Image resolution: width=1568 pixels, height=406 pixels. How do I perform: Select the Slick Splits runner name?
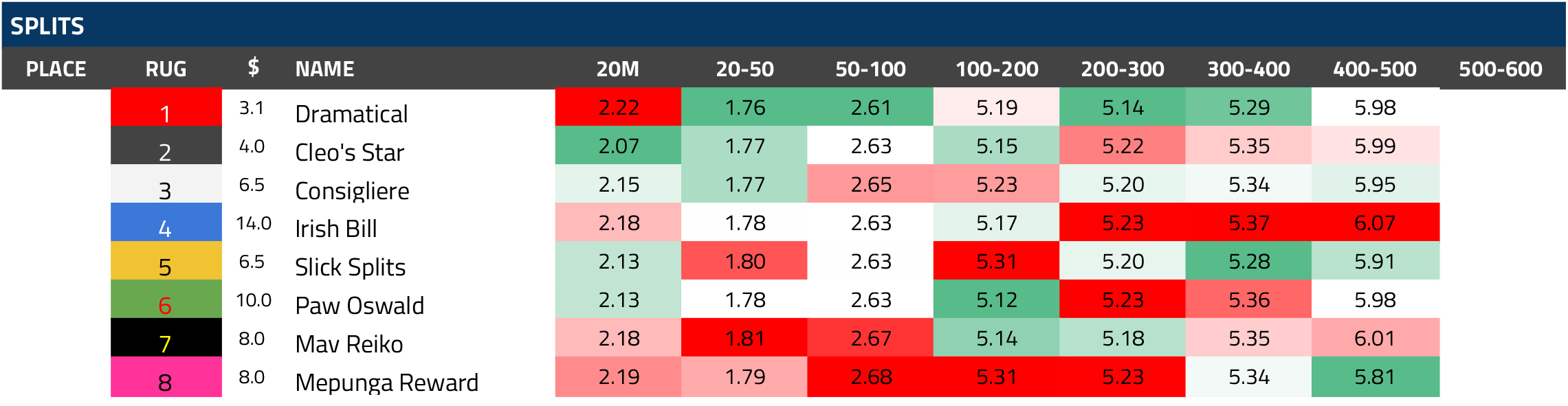pos(350,267)
